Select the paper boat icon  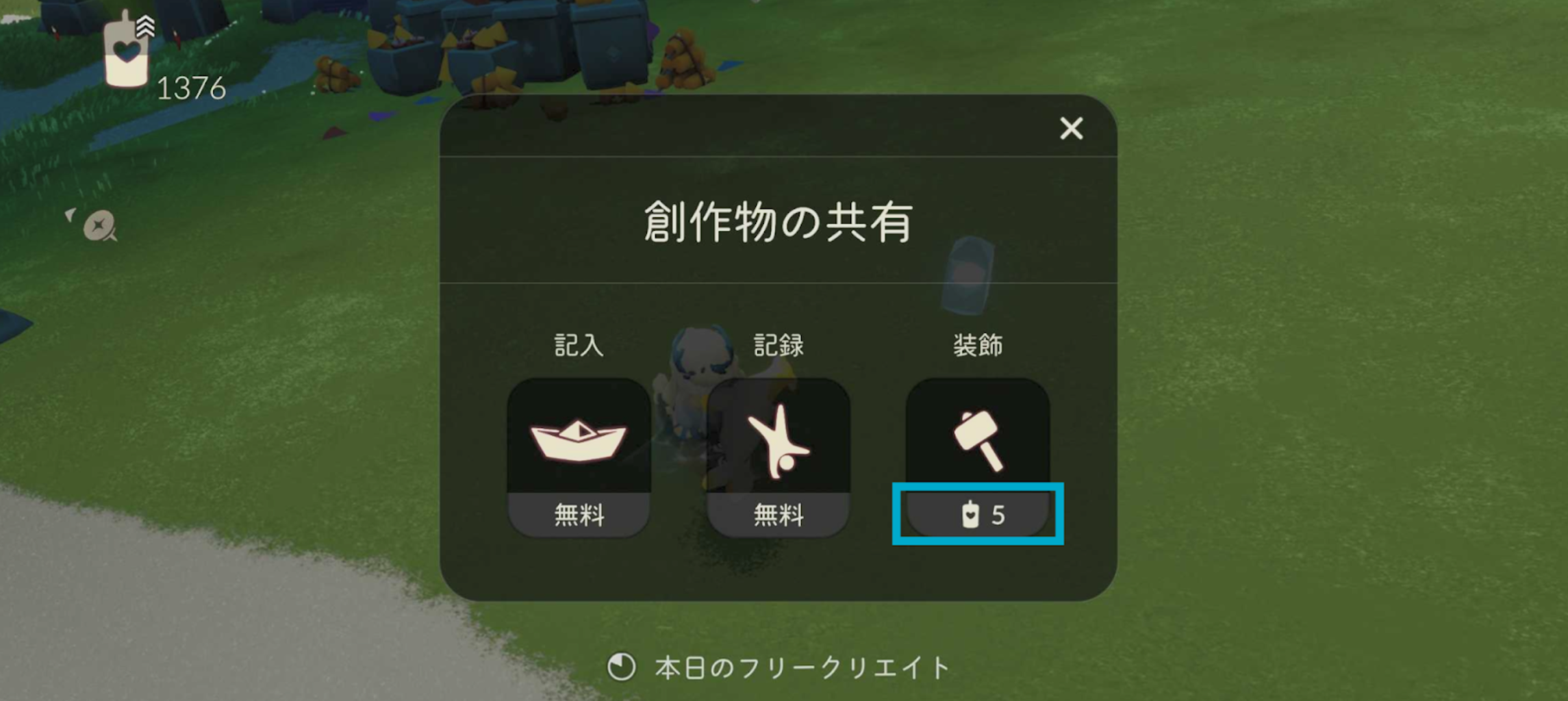[579, 439]
